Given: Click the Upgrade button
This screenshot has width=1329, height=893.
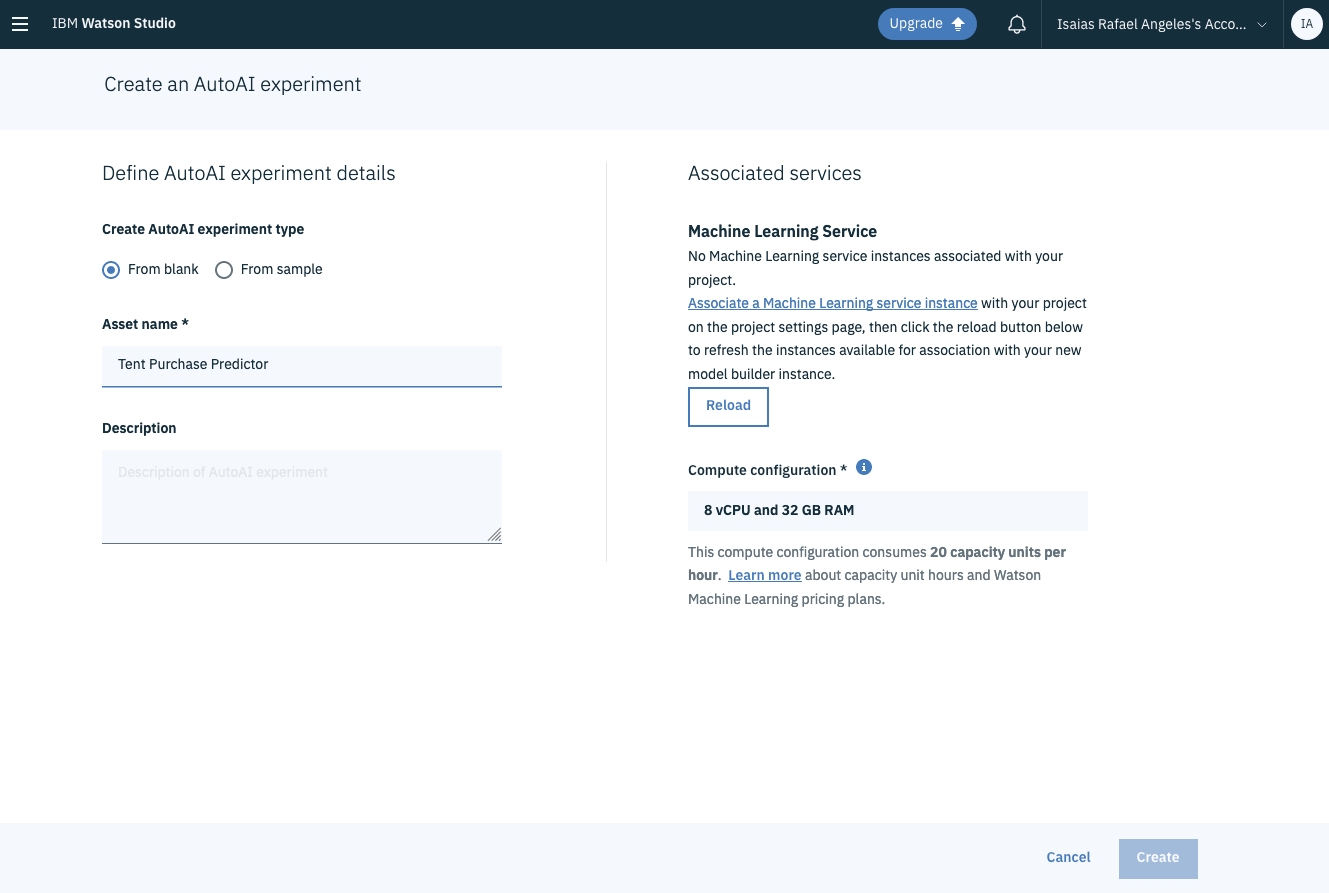Looking at the screenshot, I should coord(926,24).
